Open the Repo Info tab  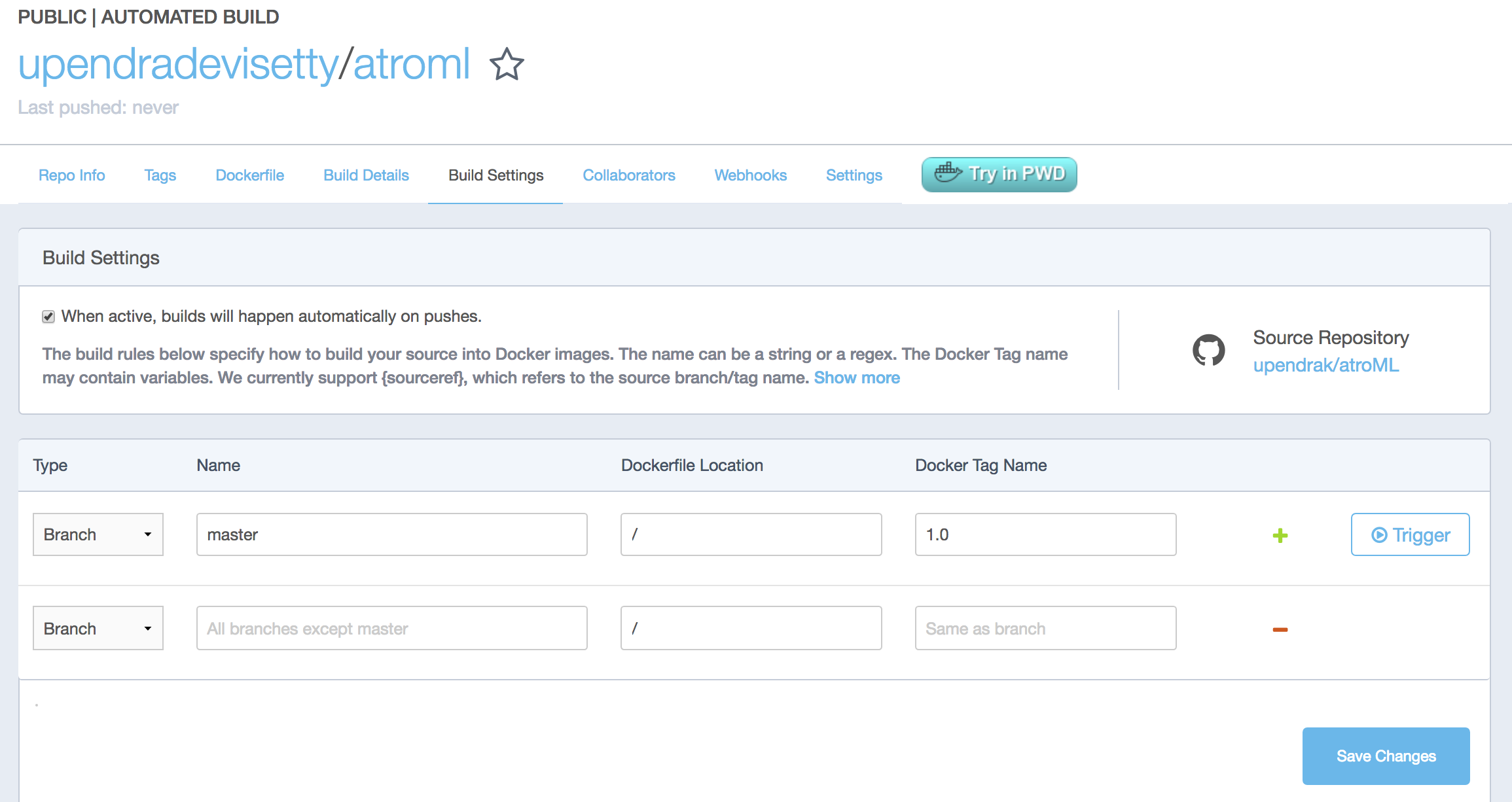coord(72,175)
